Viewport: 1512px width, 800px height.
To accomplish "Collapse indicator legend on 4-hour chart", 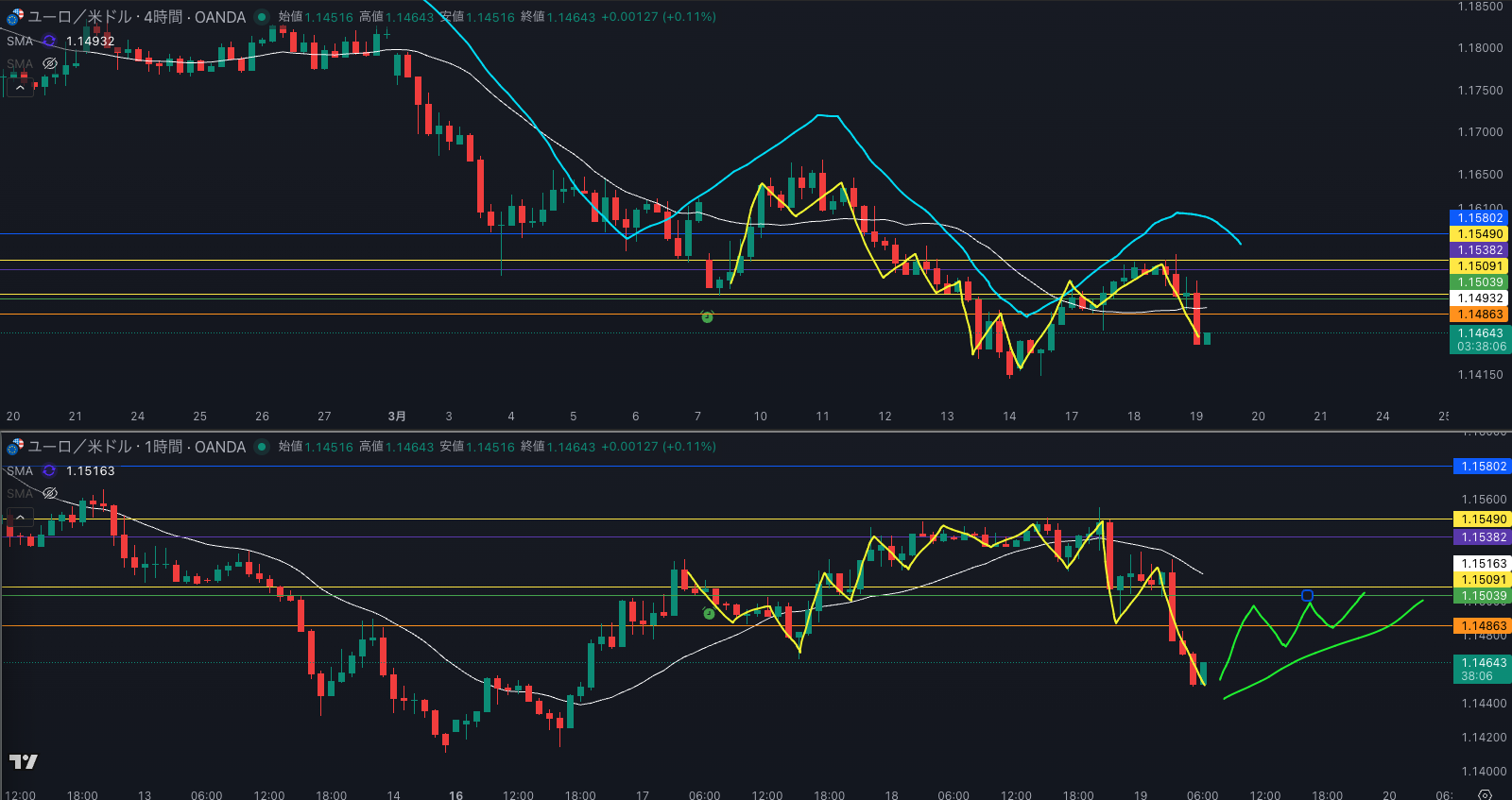I will (x=20, y=87).
